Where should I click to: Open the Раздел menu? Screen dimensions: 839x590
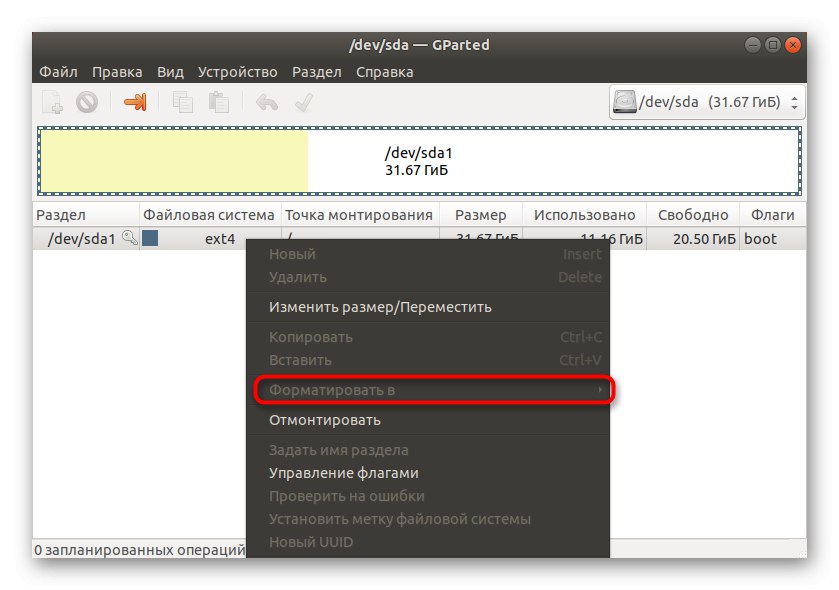(x=317, y=72)
